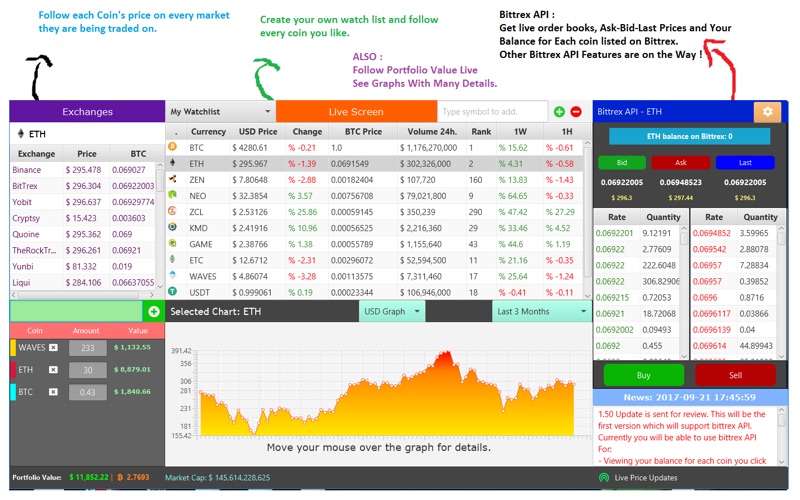
Task: Sort watchlist by BTC Price column
Action: 363,132
